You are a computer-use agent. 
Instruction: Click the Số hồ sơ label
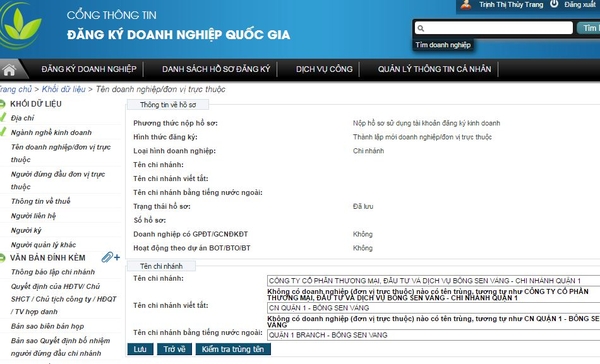tap(149, 220)
